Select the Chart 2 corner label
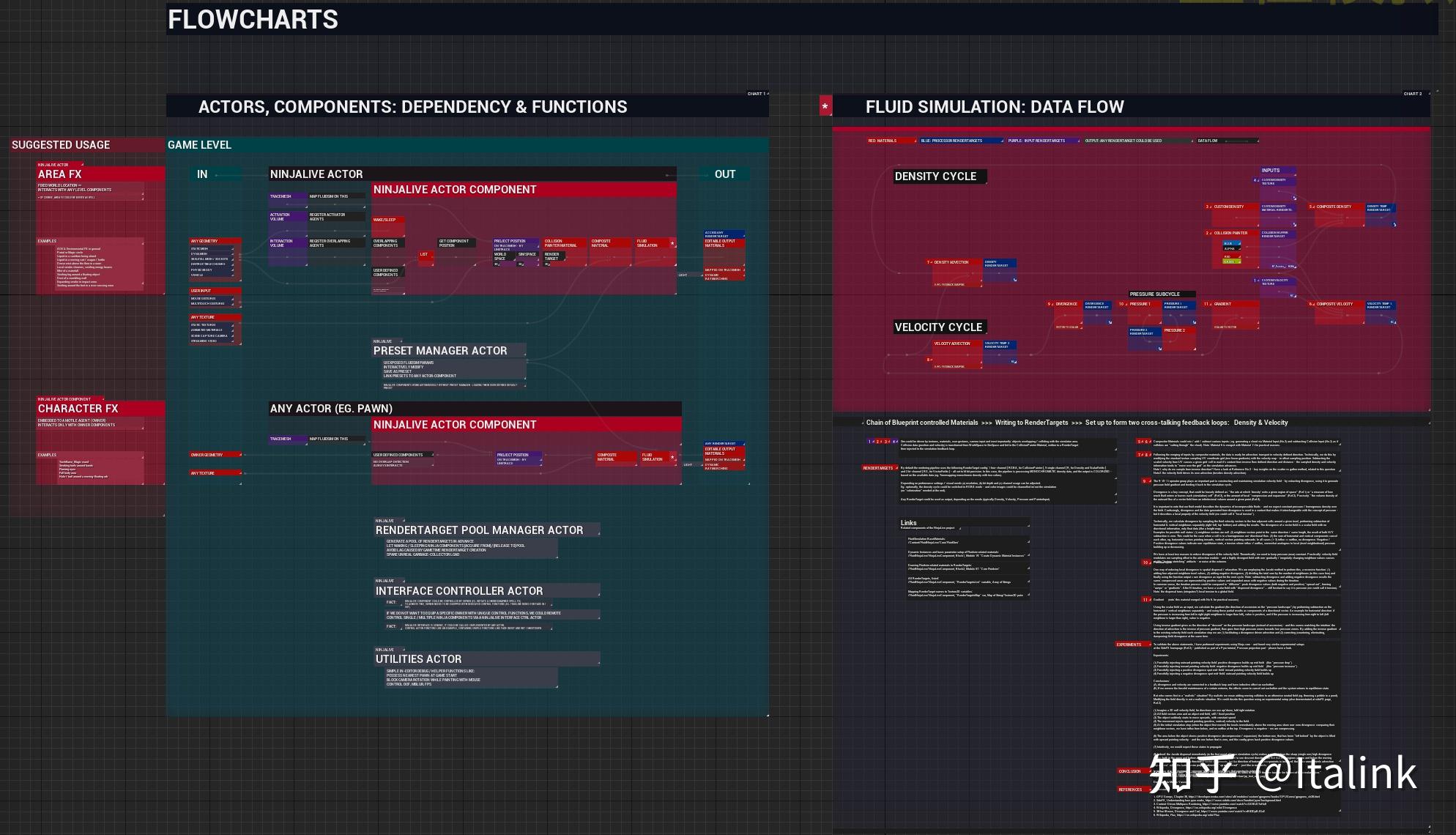Screen dimensions: 1456x835 tap(1413, 94)
